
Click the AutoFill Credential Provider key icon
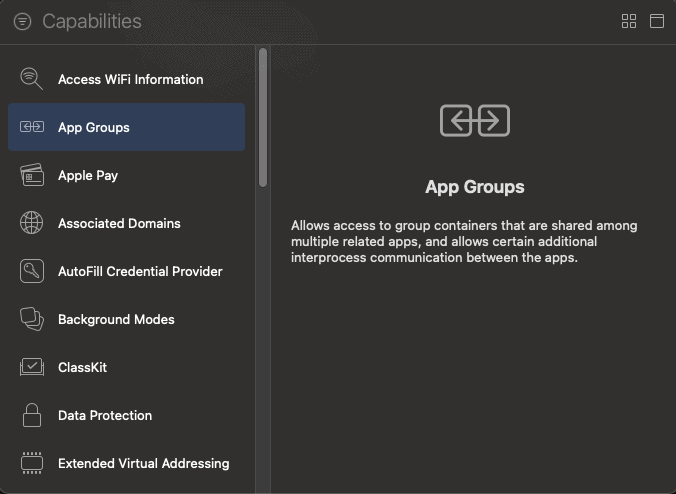(x=32, y=271)
